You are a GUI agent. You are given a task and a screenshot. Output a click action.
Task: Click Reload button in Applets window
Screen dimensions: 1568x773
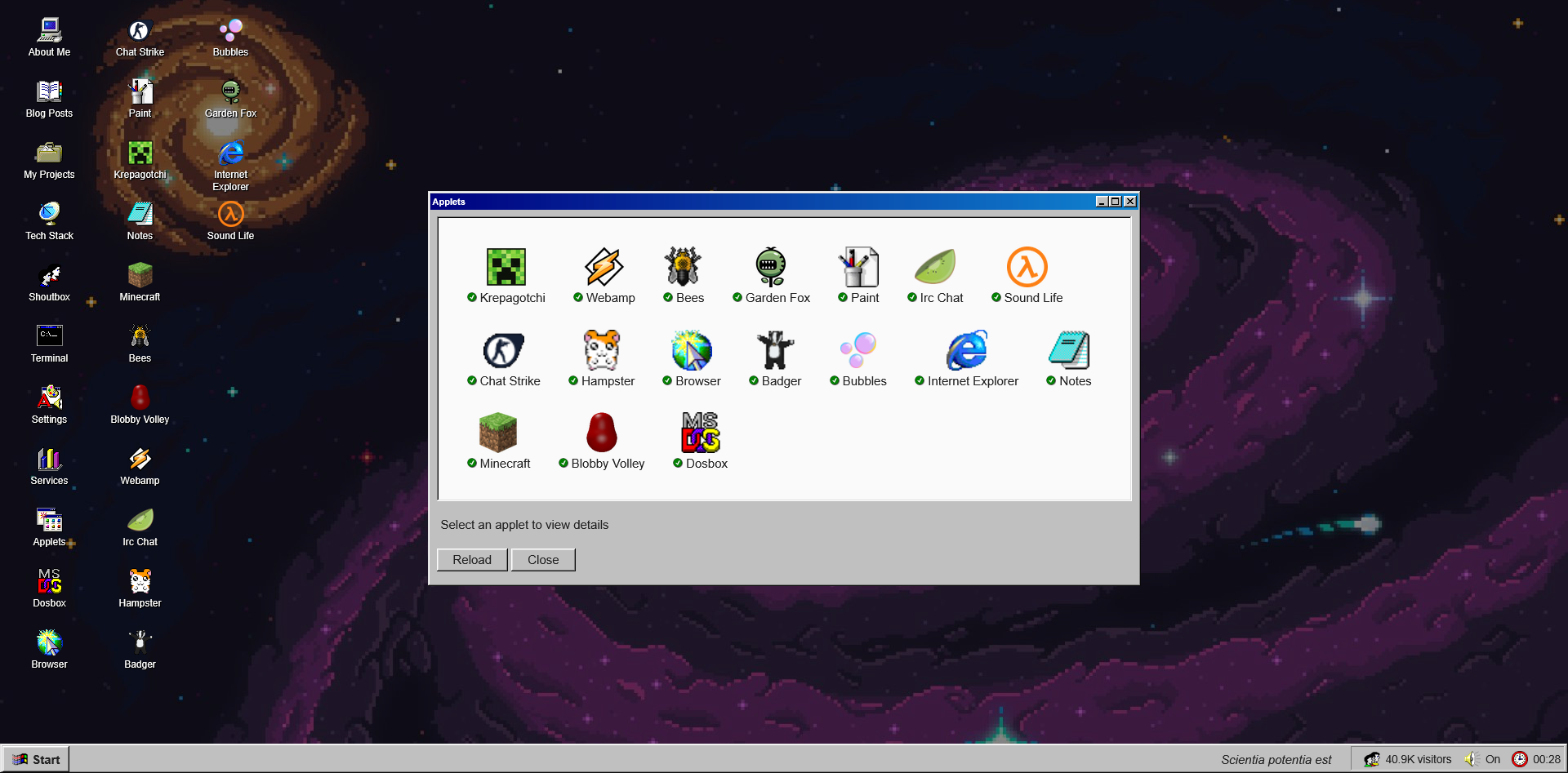point(472,560)
